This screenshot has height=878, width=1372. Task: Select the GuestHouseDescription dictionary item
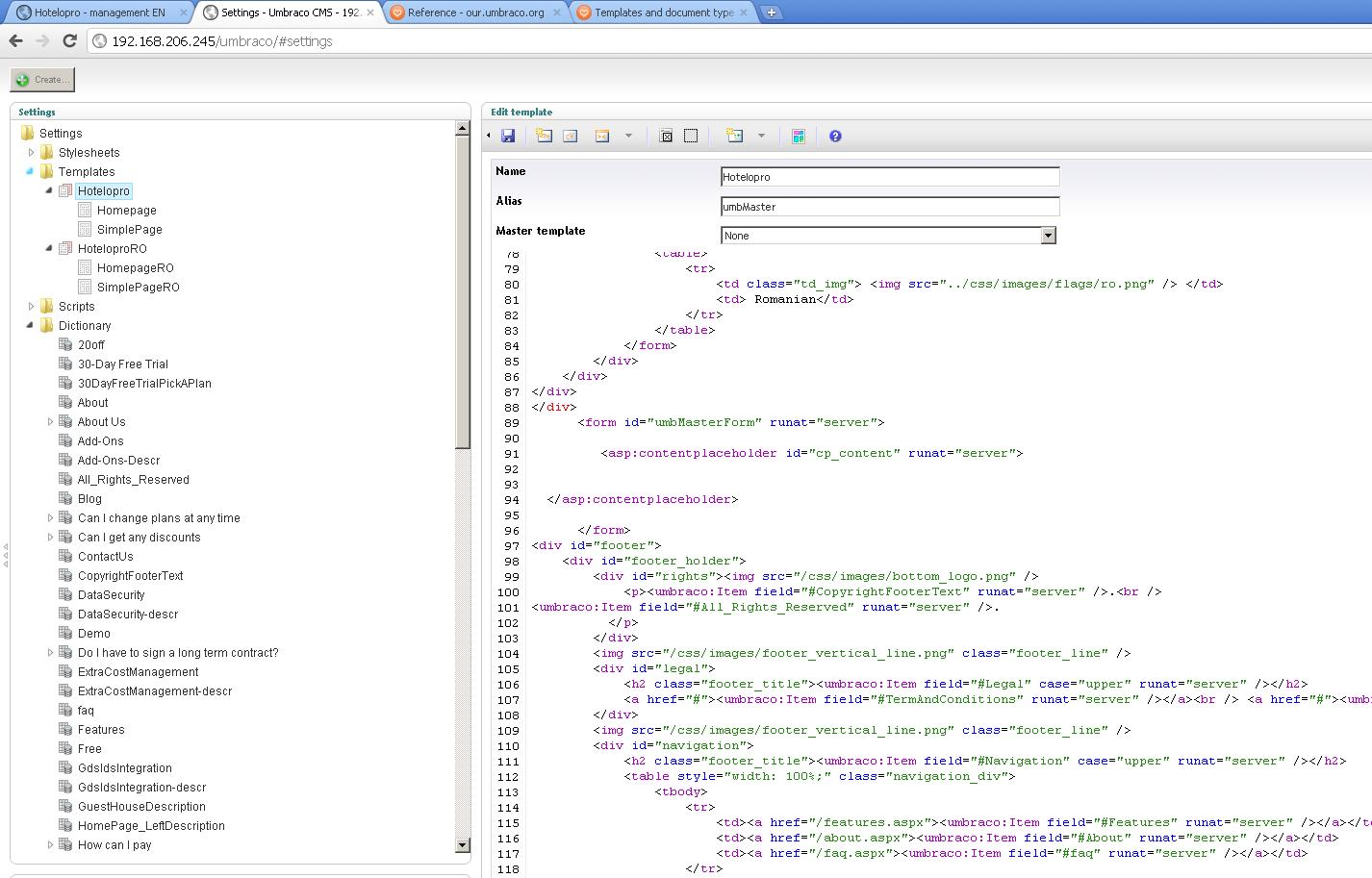click(141, 806)
